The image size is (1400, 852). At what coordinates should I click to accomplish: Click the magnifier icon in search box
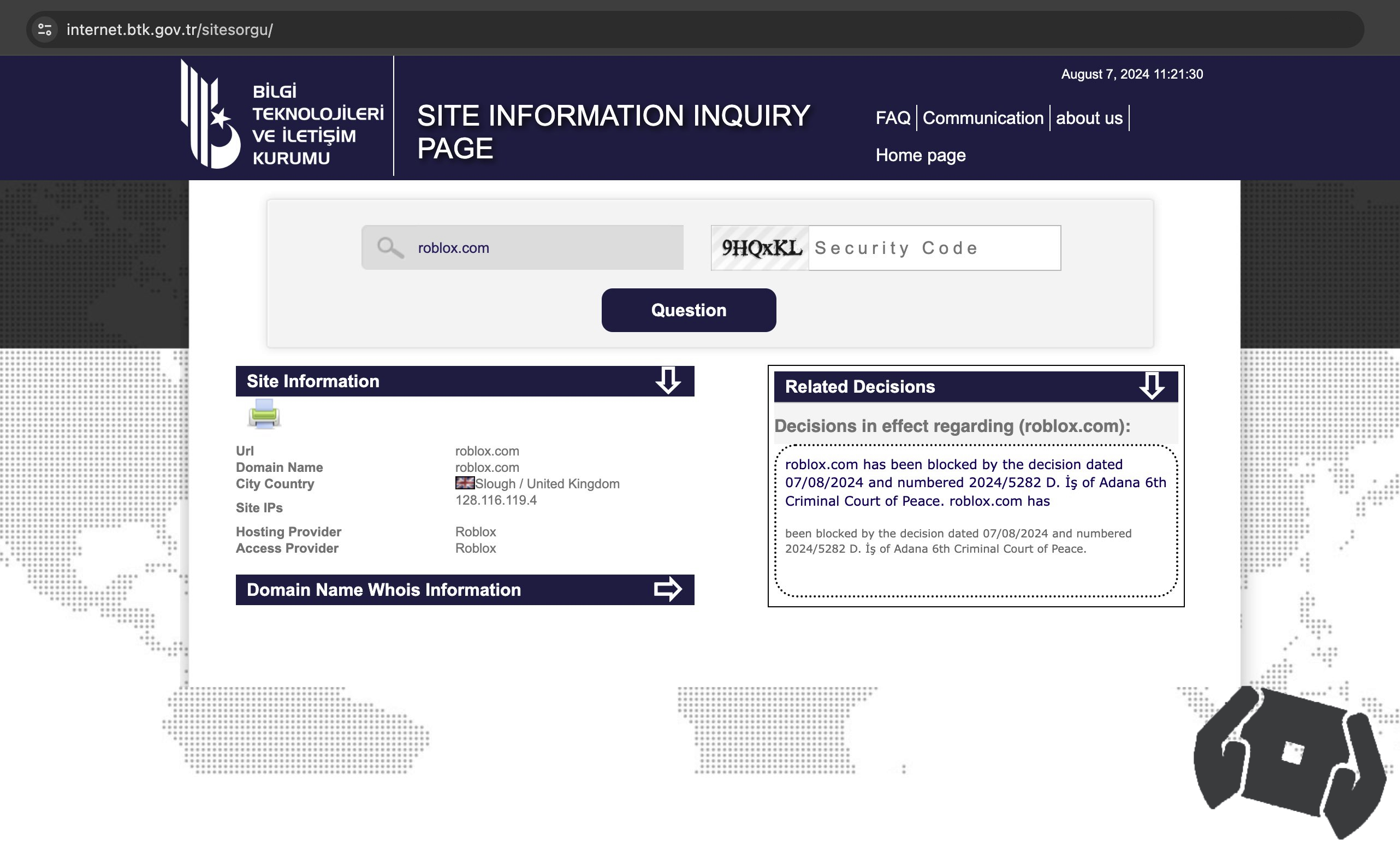pyautogui.click(x=390, y=248)
